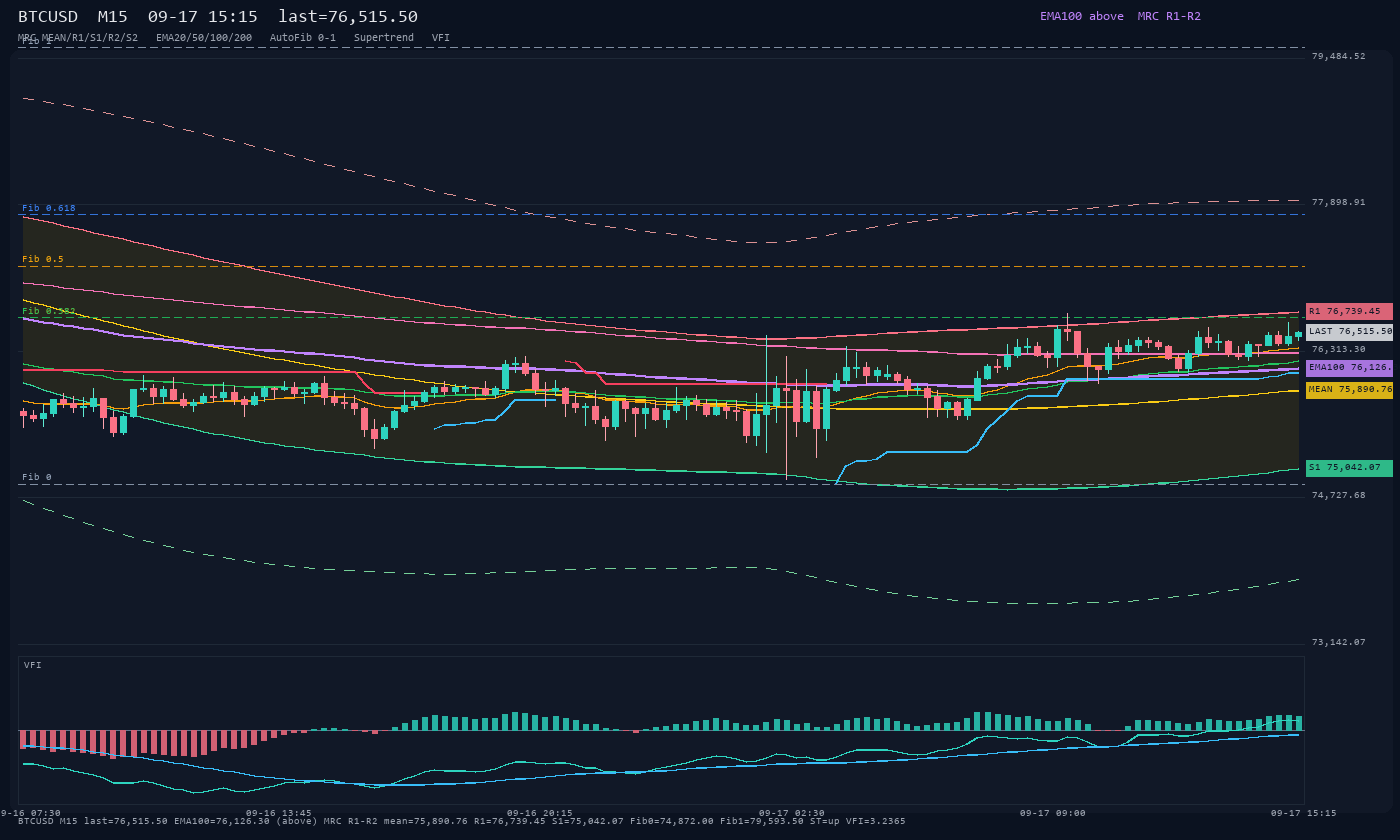Click the 09-17 09:00 time axis label
Screen dimensions: 1400x840
(1052, 813)
